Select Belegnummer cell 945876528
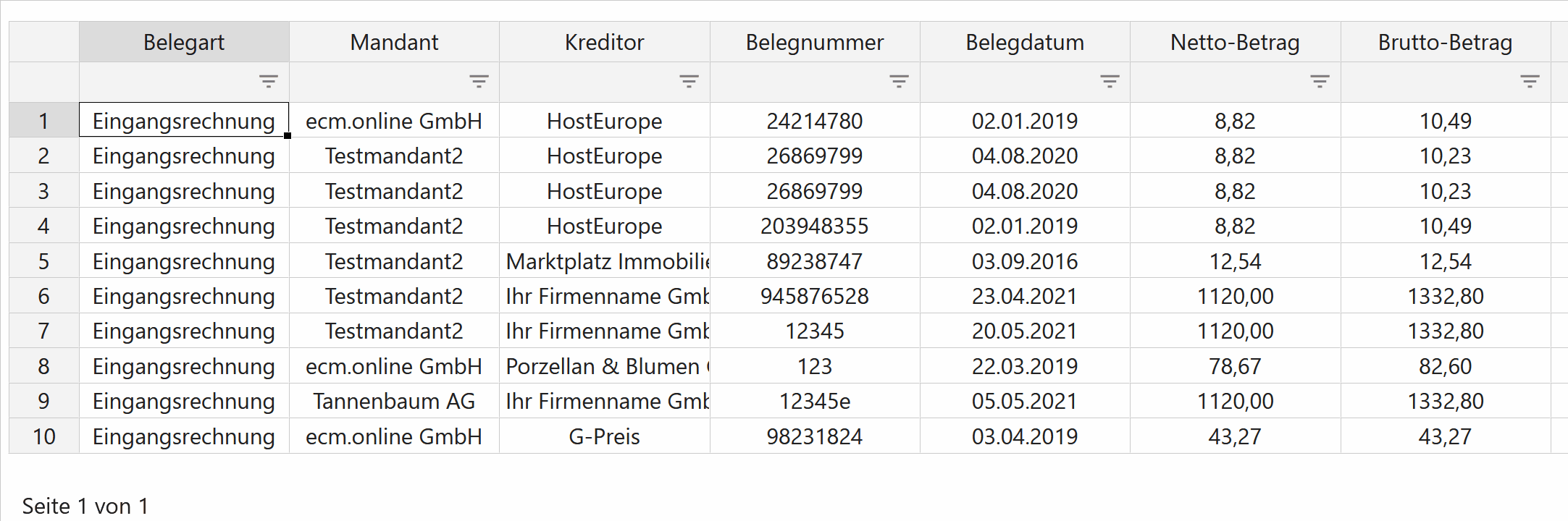The image size is (1568, 521). [815, 296]
